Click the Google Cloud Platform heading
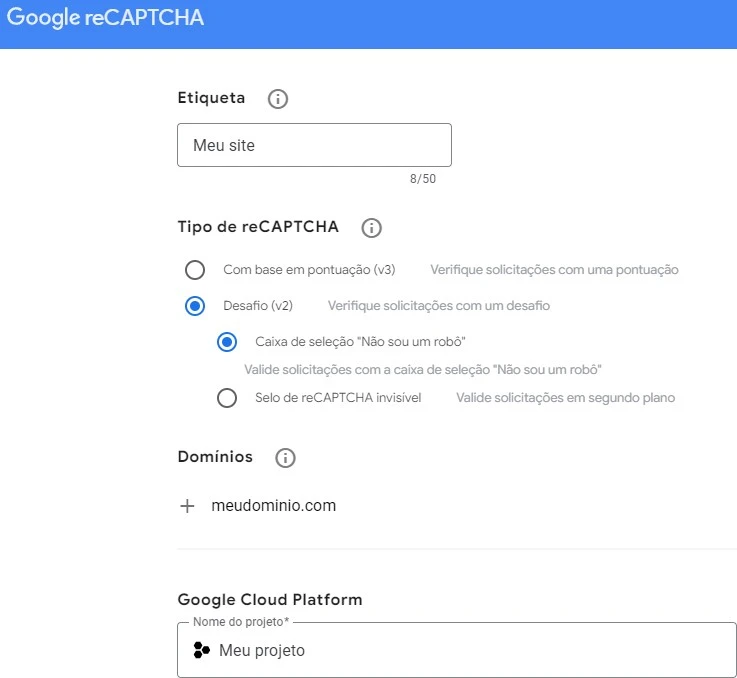737x678 pixels. [270, 599]
